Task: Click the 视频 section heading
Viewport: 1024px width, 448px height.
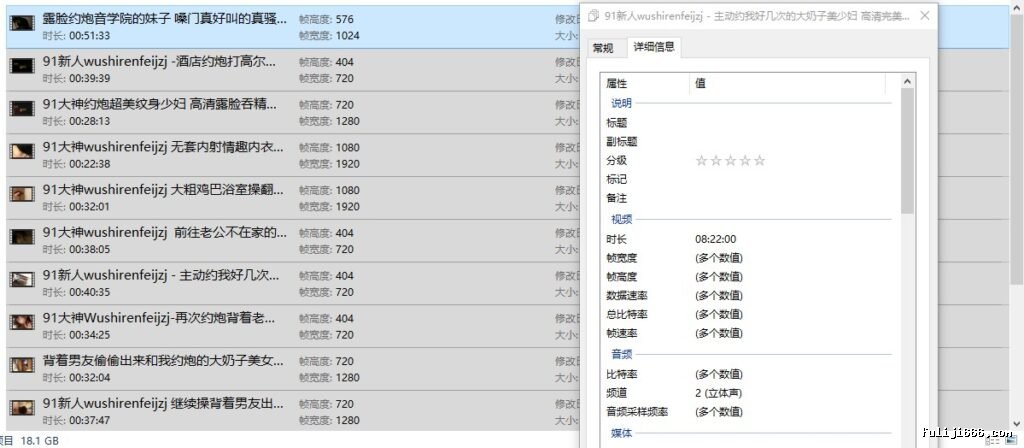Action: (621, 220)
